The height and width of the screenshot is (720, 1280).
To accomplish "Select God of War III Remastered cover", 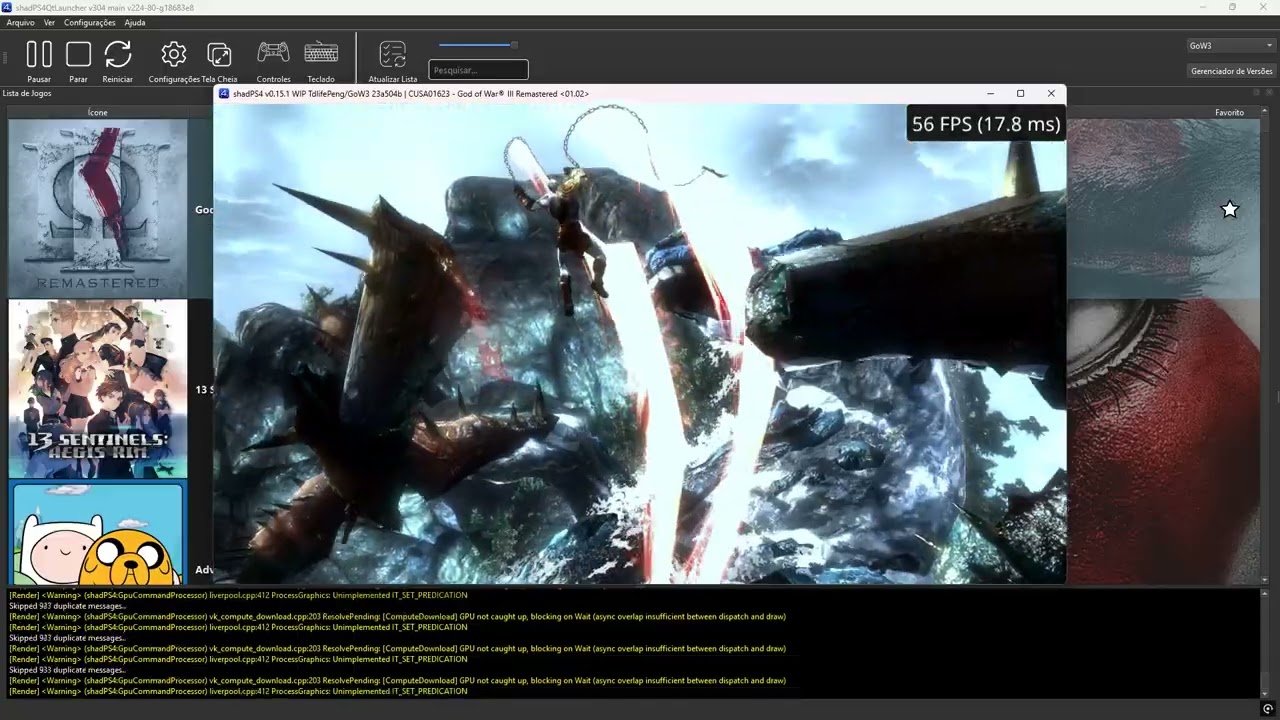I will pos(98,208).
